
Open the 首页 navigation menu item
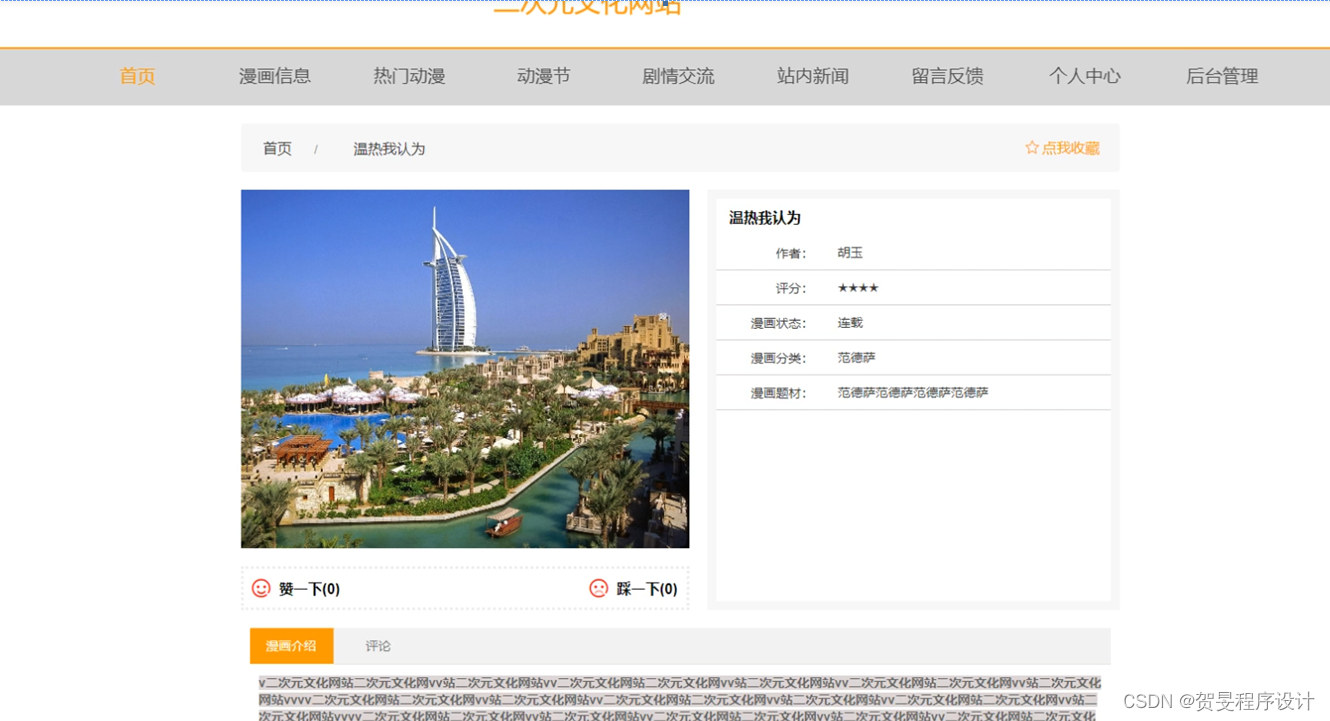click(137, 76)
